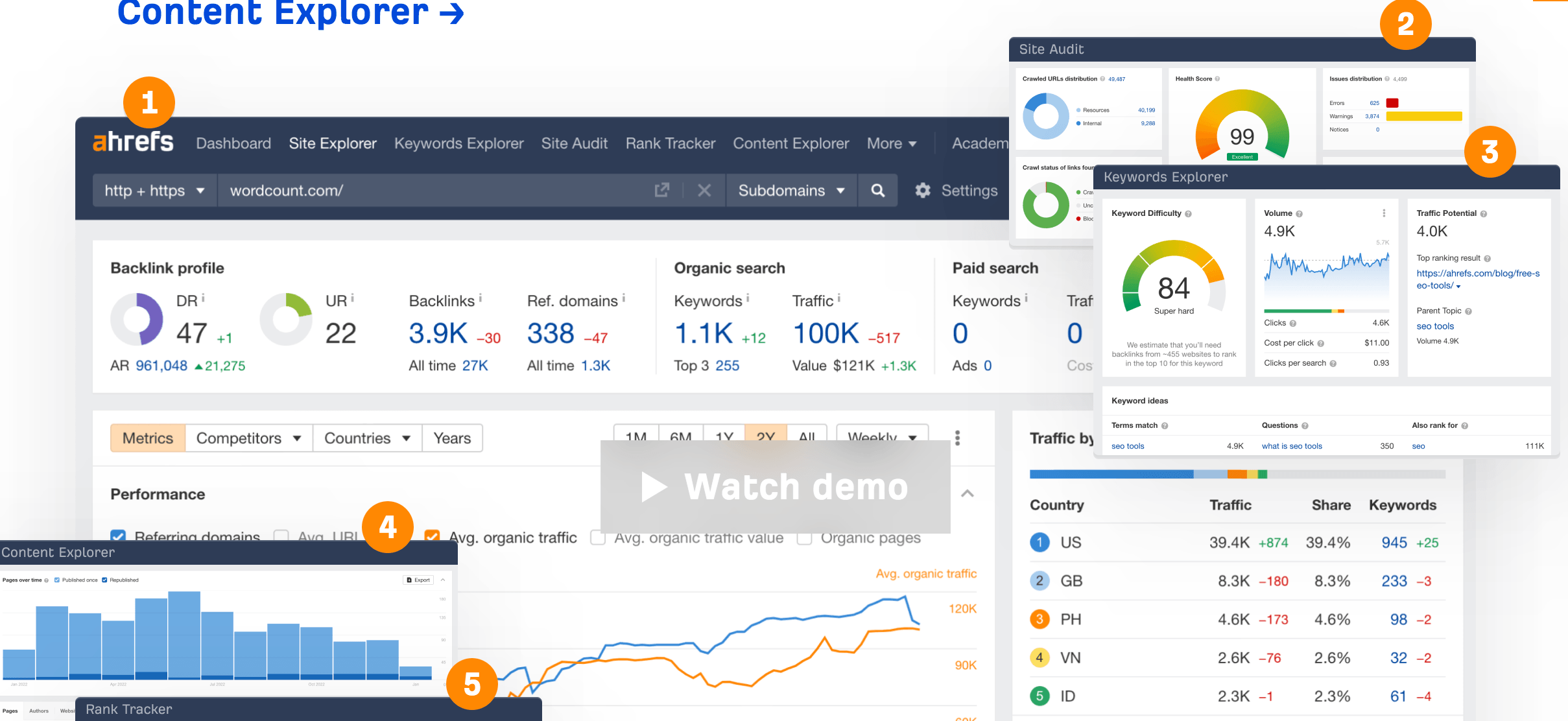This screenshot has height=721, width=1568.
Task: Open Keywords Explorer nav item
Action: coord(459,143)
